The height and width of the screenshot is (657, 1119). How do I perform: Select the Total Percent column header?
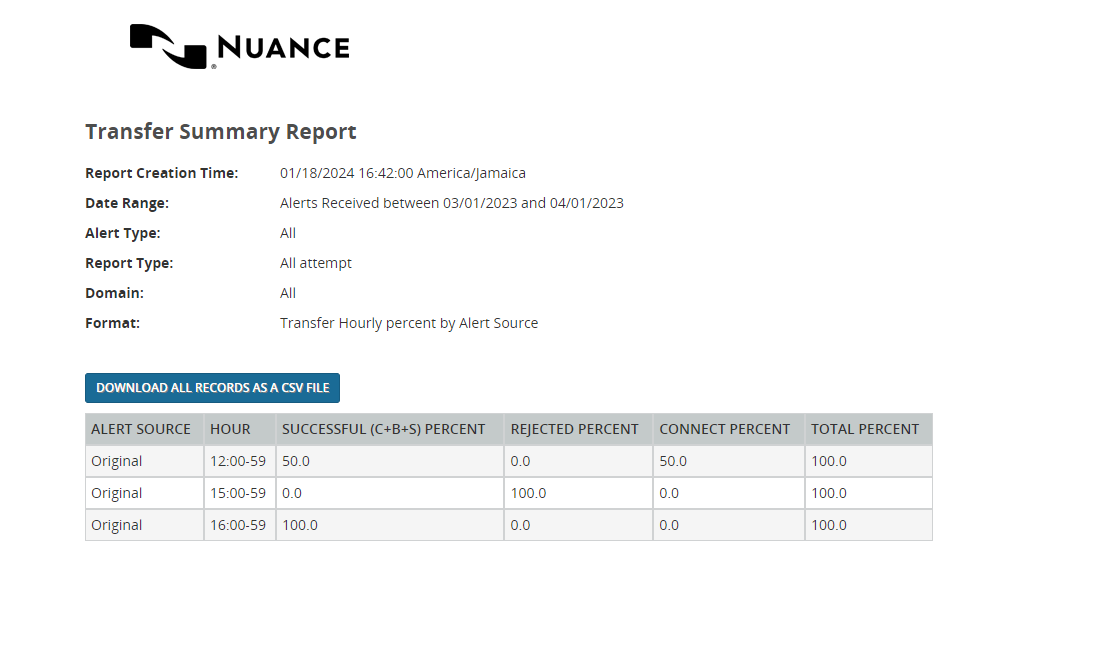pos(865,428)
